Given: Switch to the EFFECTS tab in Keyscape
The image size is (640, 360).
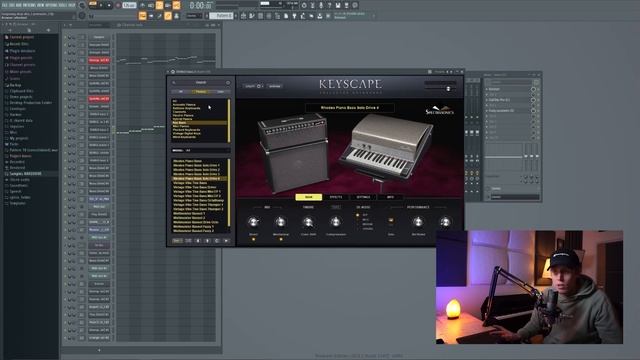Looking at the screenshot, I should click(336, 197).
